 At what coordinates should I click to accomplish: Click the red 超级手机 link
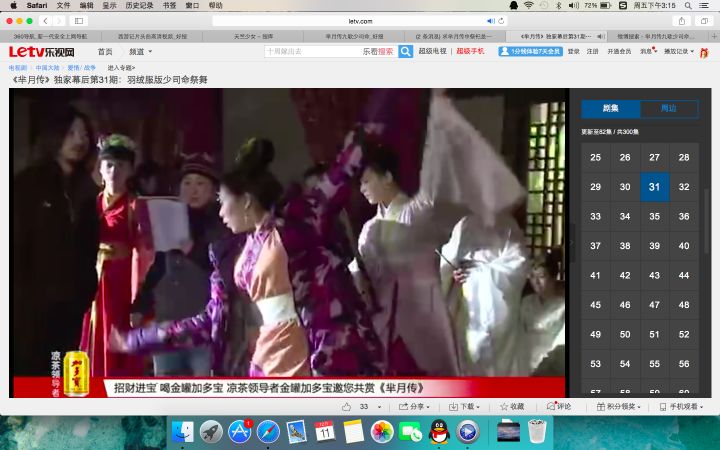click(470, 51)
